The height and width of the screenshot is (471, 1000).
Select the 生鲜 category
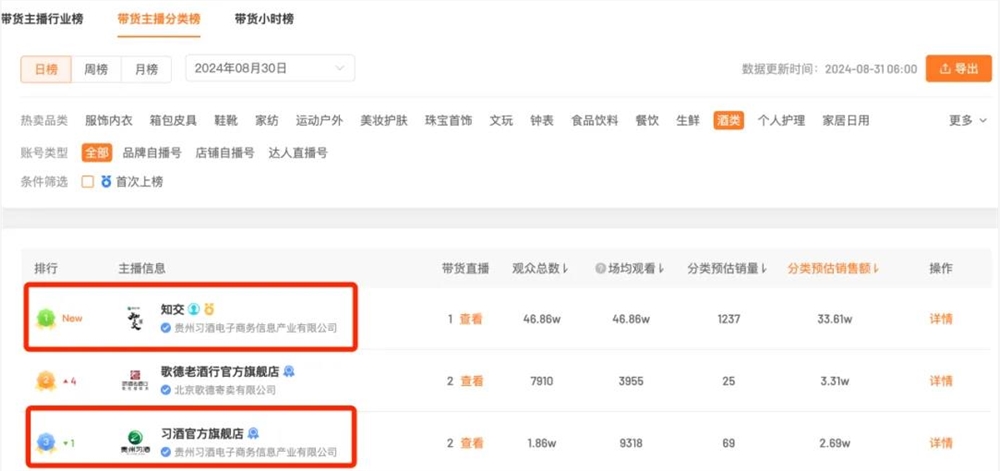click(x=688, y=120)
